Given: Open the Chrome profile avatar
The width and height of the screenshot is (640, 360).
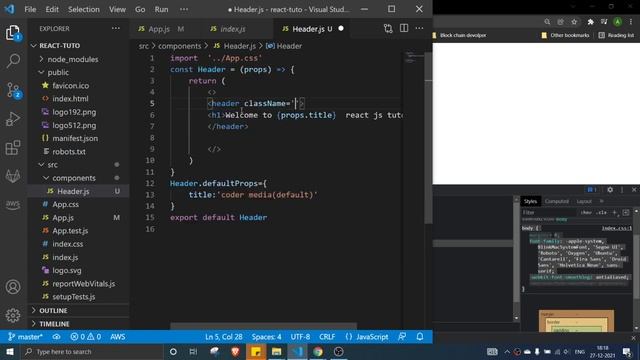Looking at the screenshot, I should (618, 22).
